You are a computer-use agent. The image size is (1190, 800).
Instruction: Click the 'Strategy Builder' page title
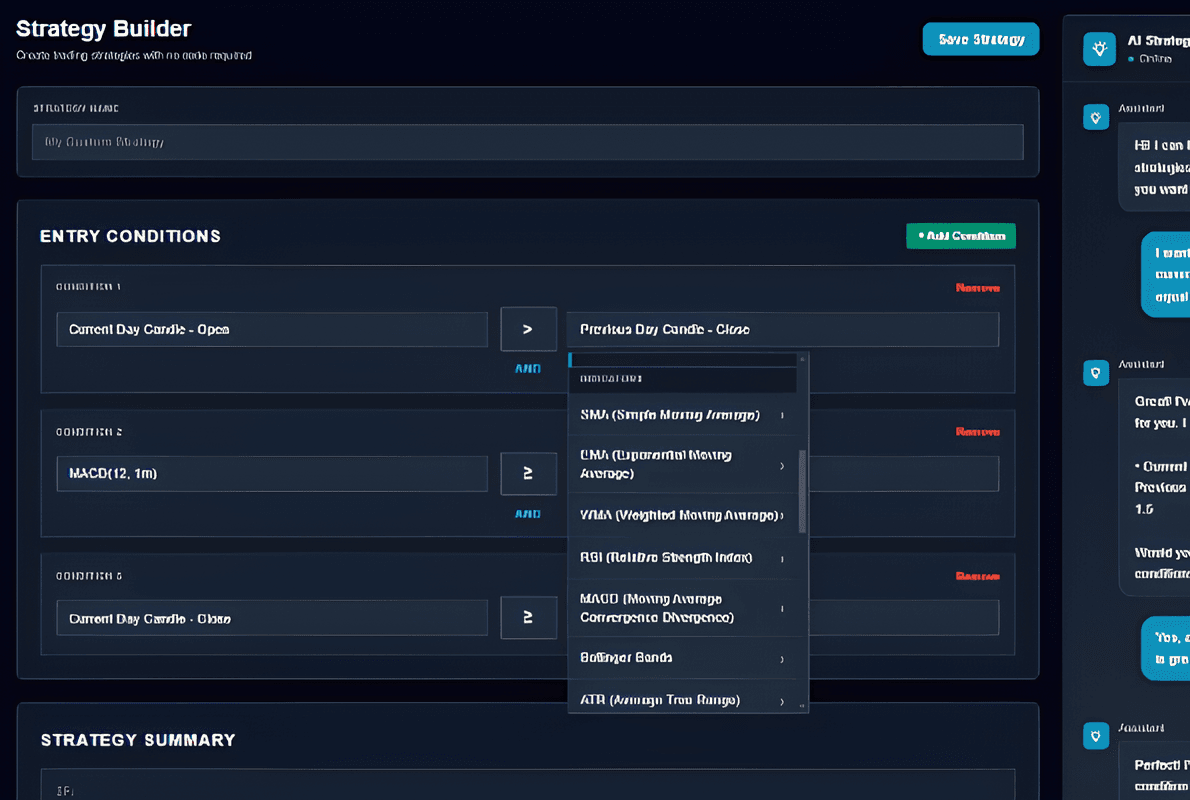coord(103,29)
